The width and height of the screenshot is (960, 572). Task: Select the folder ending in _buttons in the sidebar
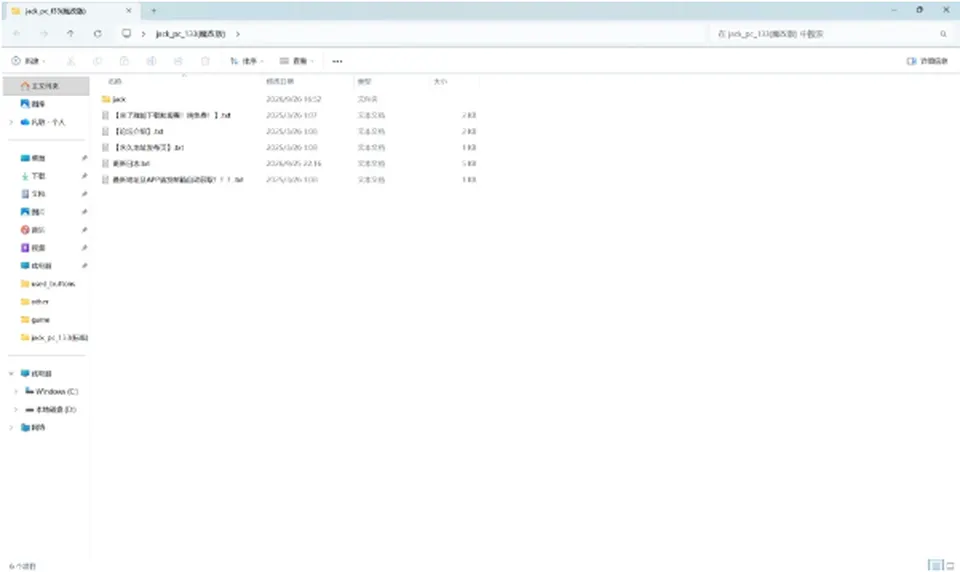coord(46,284)
